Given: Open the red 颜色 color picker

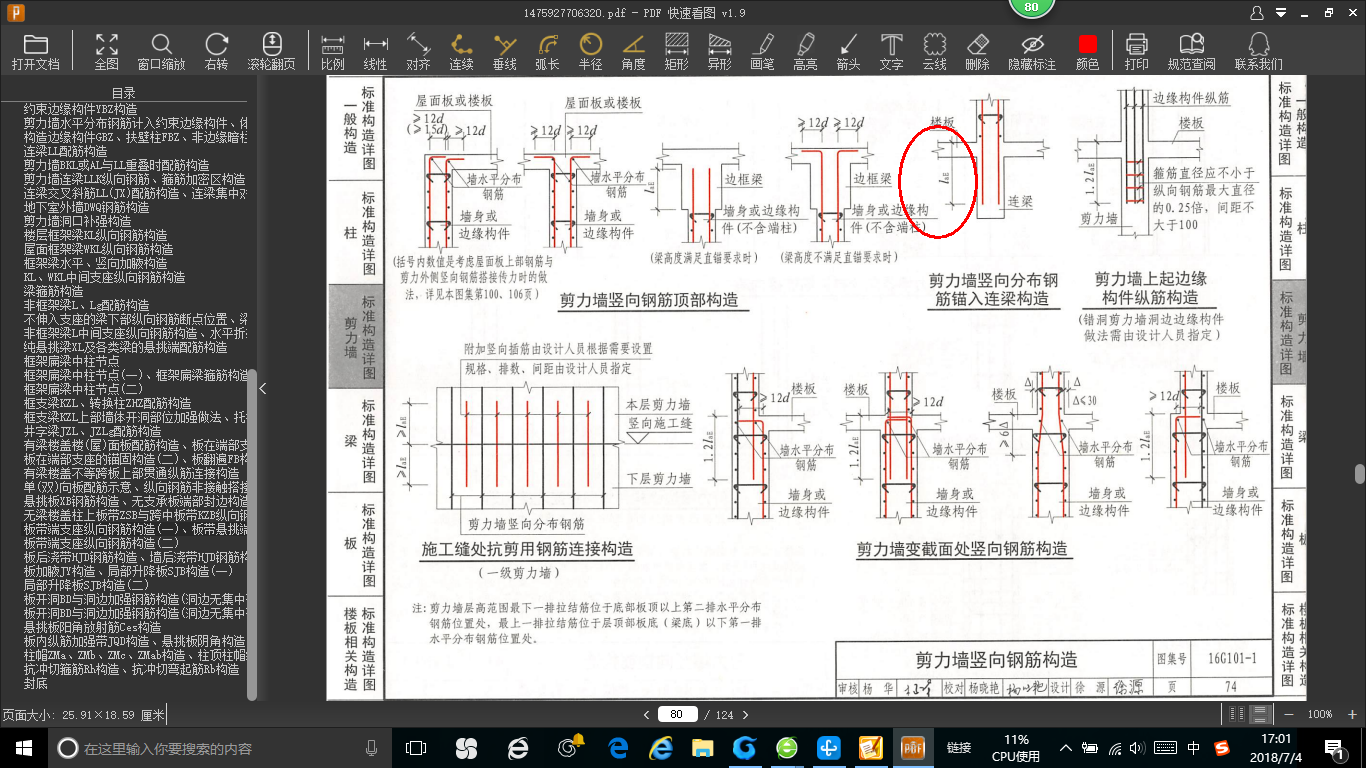Looking at the screenshot, I should click(1087, 51).
